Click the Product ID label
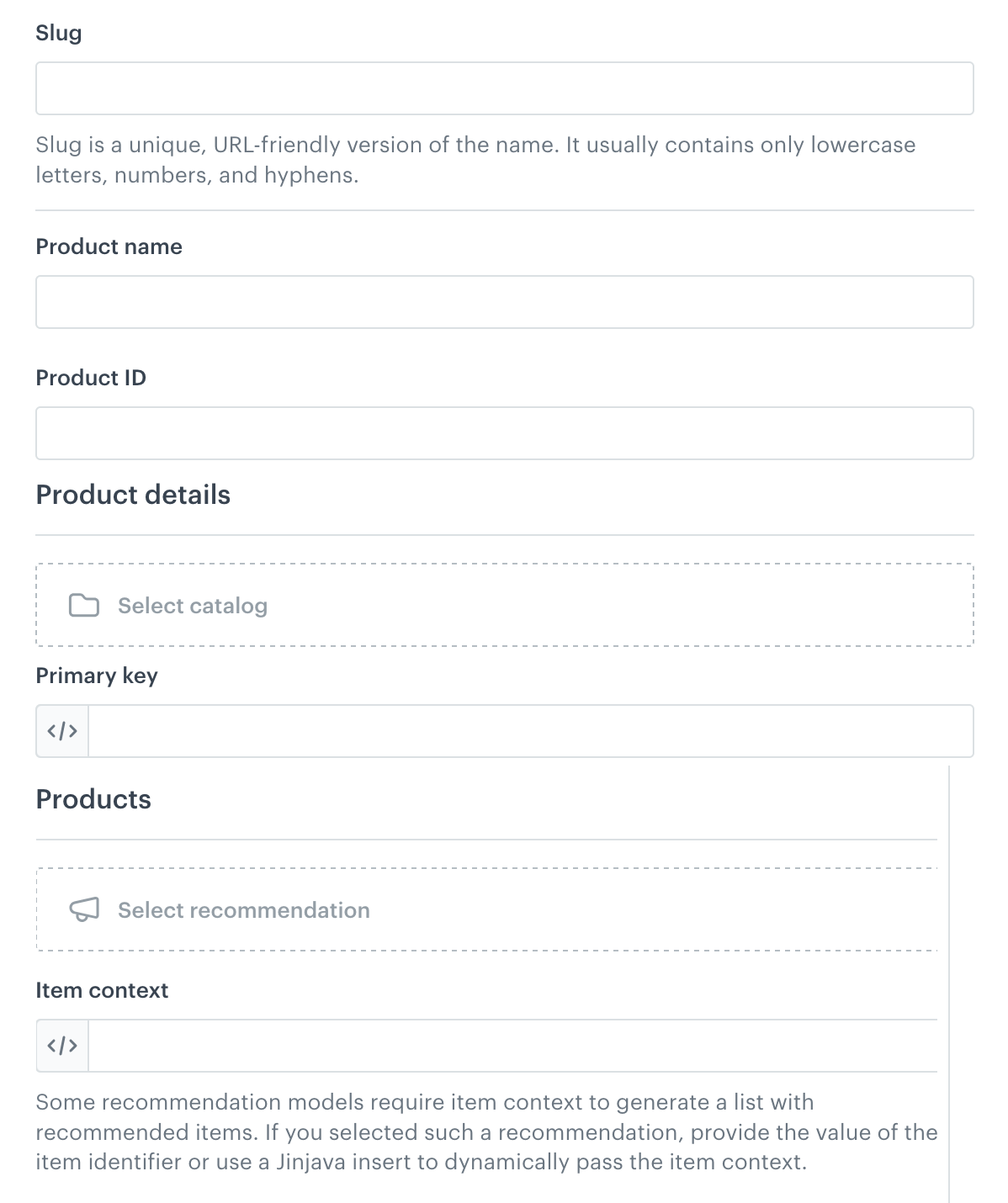The height and width of the screenshot is (1203, 1008). [91, 378]
